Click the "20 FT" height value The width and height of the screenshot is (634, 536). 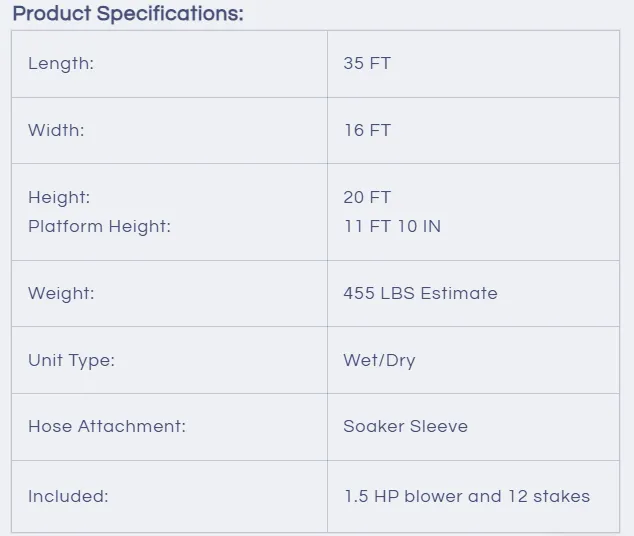(367, 197)
